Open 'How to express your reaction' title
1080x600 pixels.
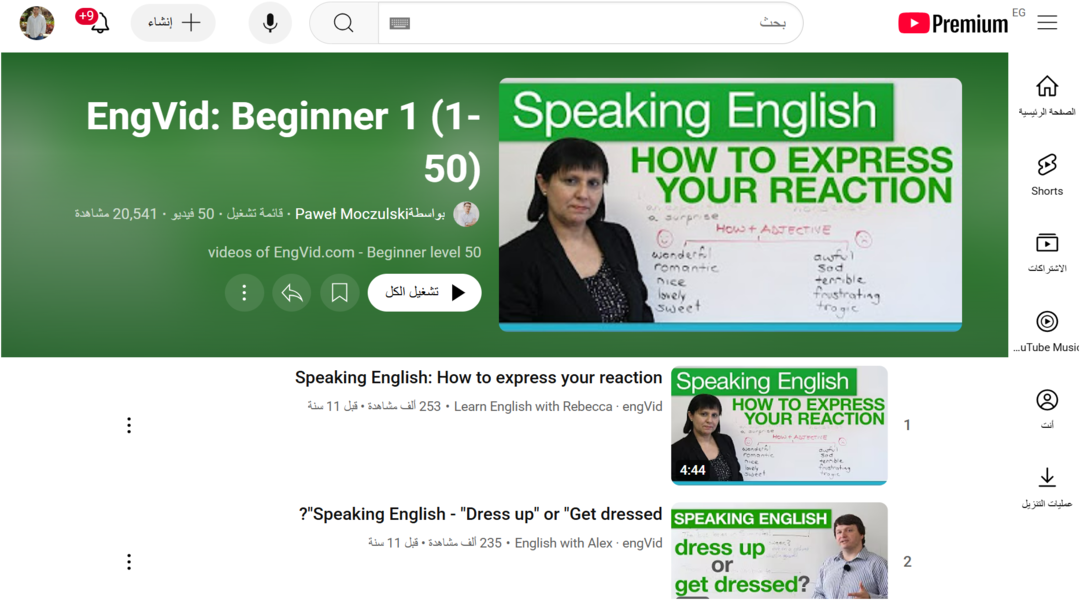(478, 377)
